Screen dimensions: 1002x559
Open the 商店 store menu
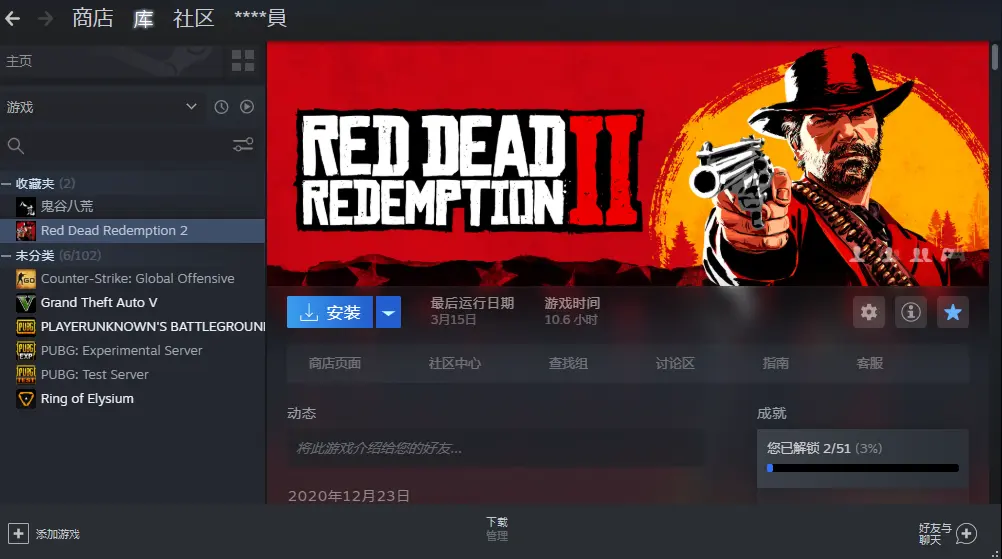(93, 18)
